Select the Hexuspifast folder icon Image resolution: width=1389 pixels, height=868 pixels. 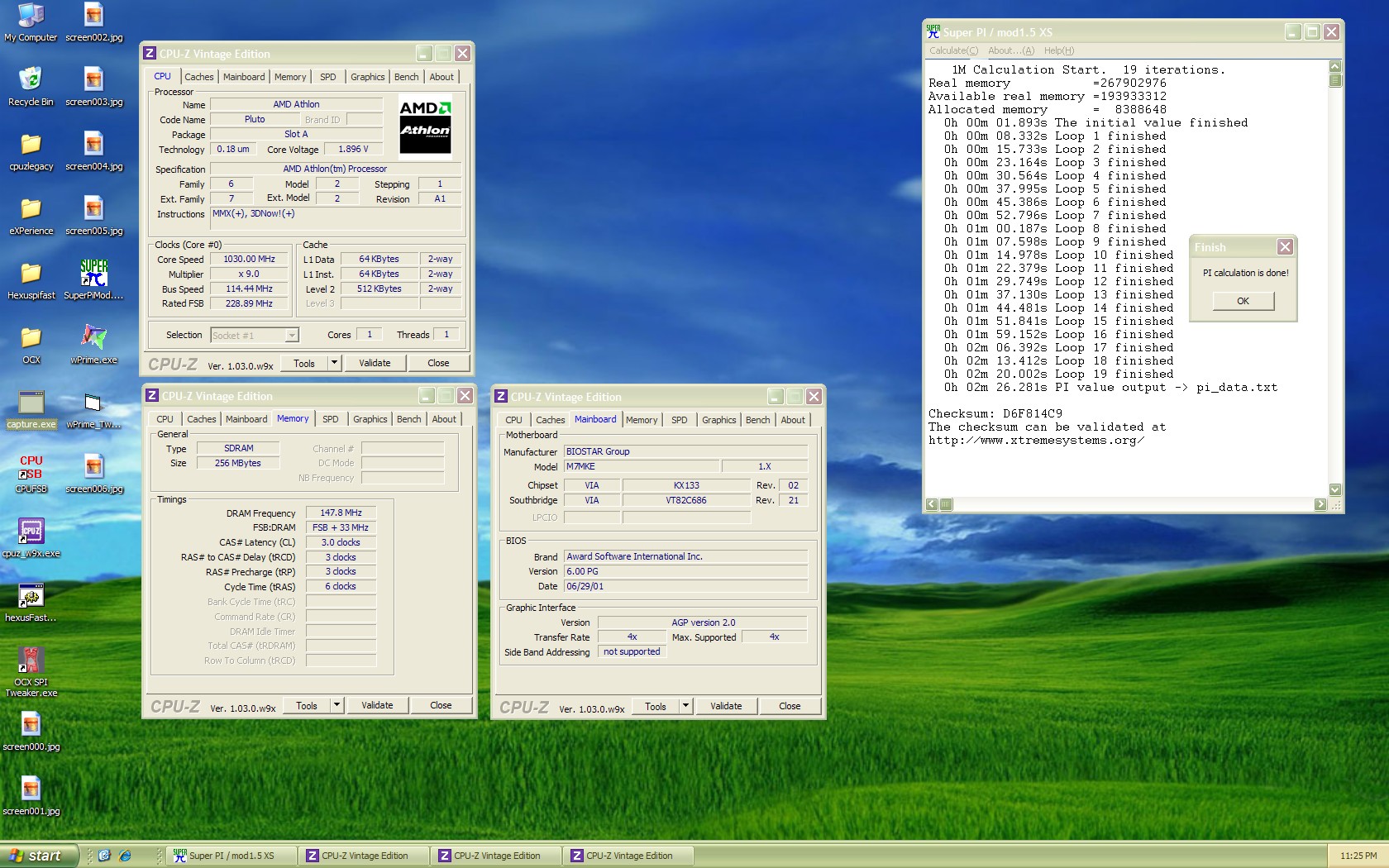coord(31,279)
